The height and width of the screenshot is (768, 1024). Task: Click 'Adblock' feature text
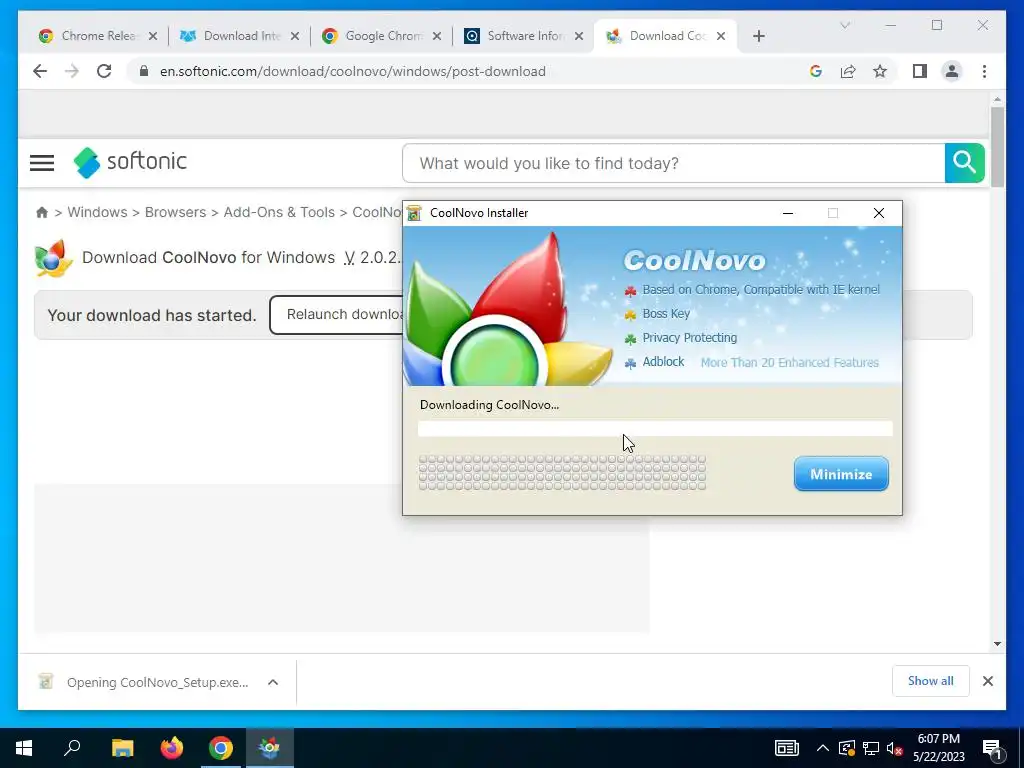664,362
